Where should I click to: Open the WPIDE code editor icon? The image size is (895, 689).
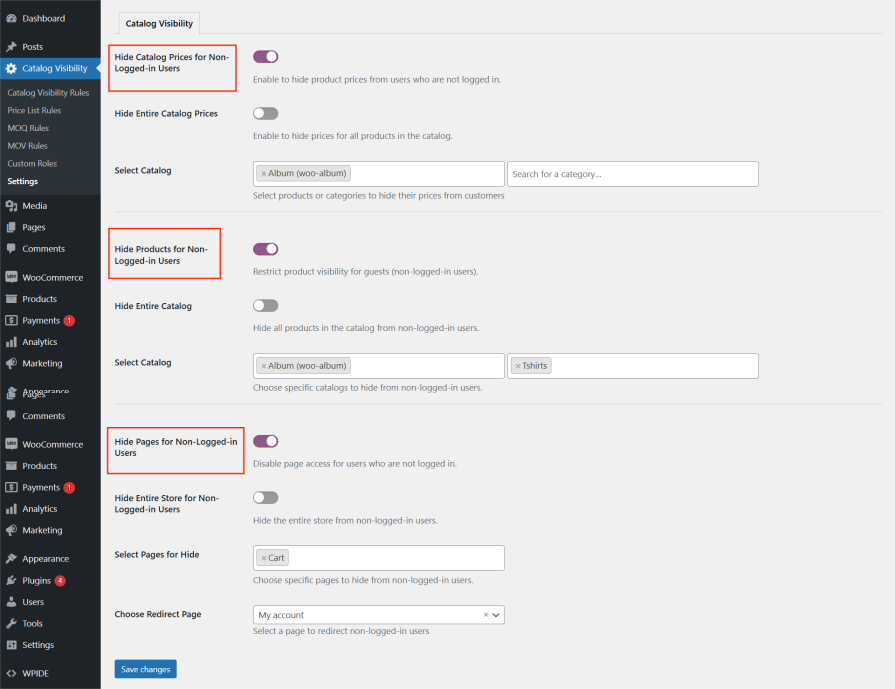pos(11,673)
